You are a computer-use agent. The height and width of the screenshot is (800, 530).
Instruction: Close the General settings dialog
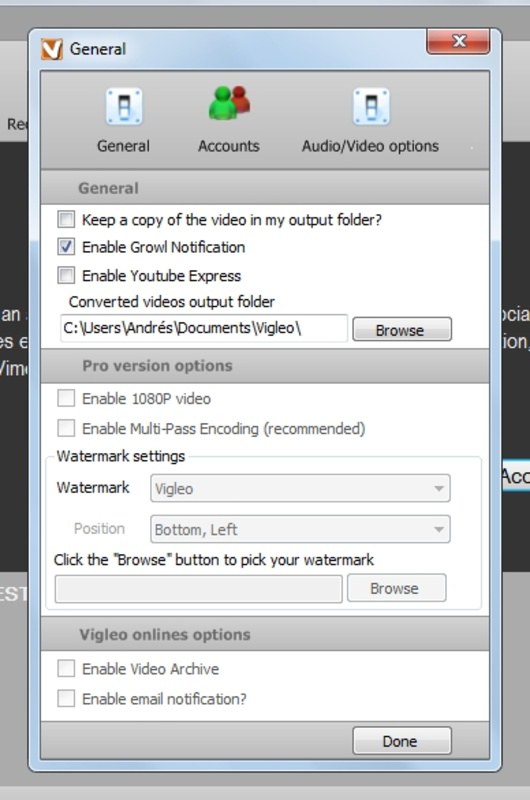(x=458, y=41)
